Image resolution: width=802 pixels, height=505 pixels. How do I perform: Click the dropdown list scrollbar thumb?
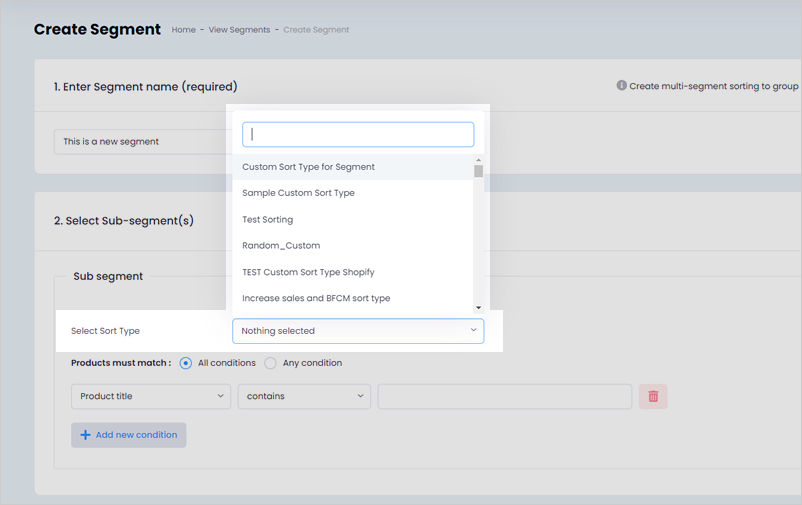(x=479, y=171)
